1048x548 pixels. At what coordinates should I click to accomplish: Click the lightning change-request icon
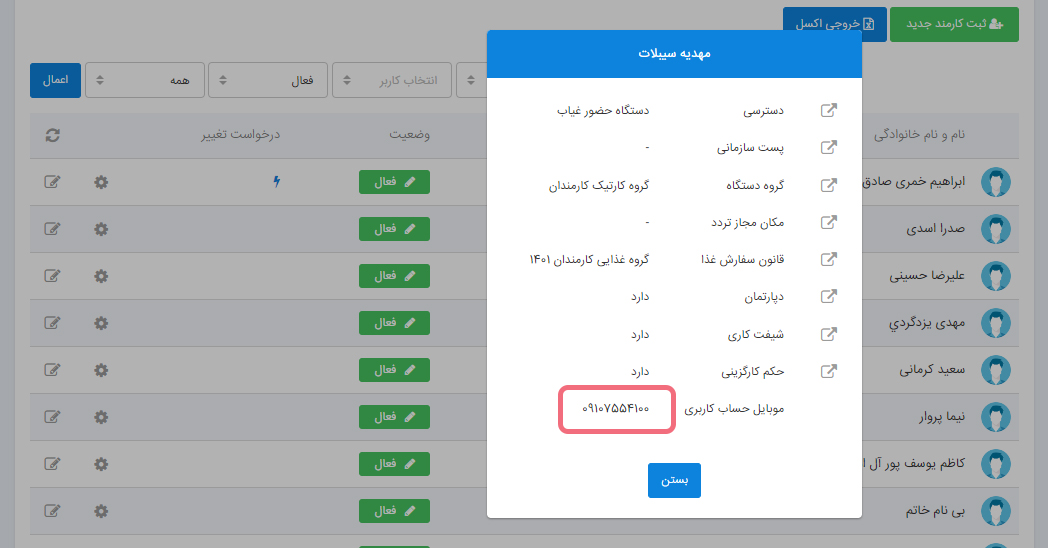[277, 182]
